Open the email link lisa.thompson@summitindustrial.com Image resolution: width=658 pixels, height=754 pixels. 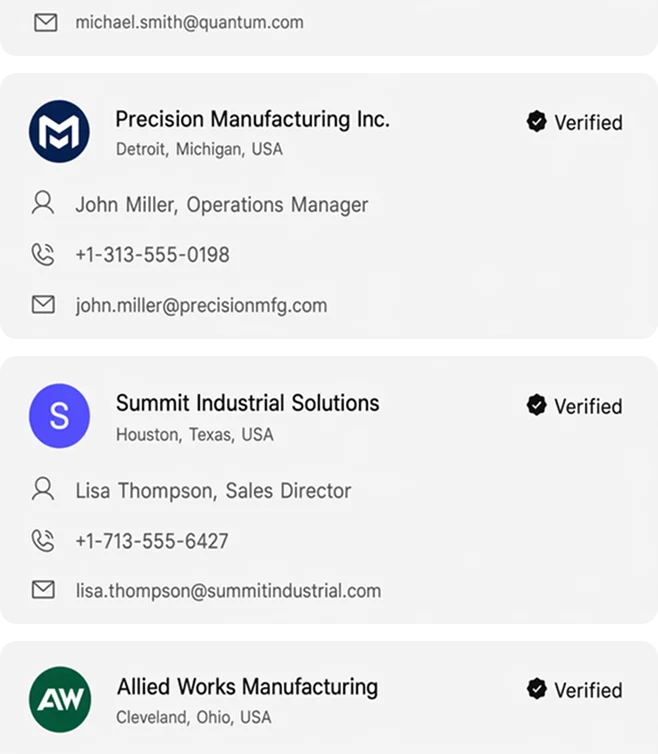coord(228,591)
